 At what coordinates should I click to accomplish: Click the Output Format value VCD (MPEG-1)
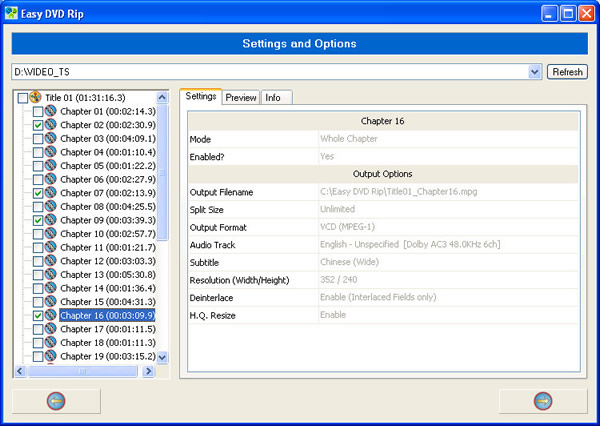pos(347,227)
